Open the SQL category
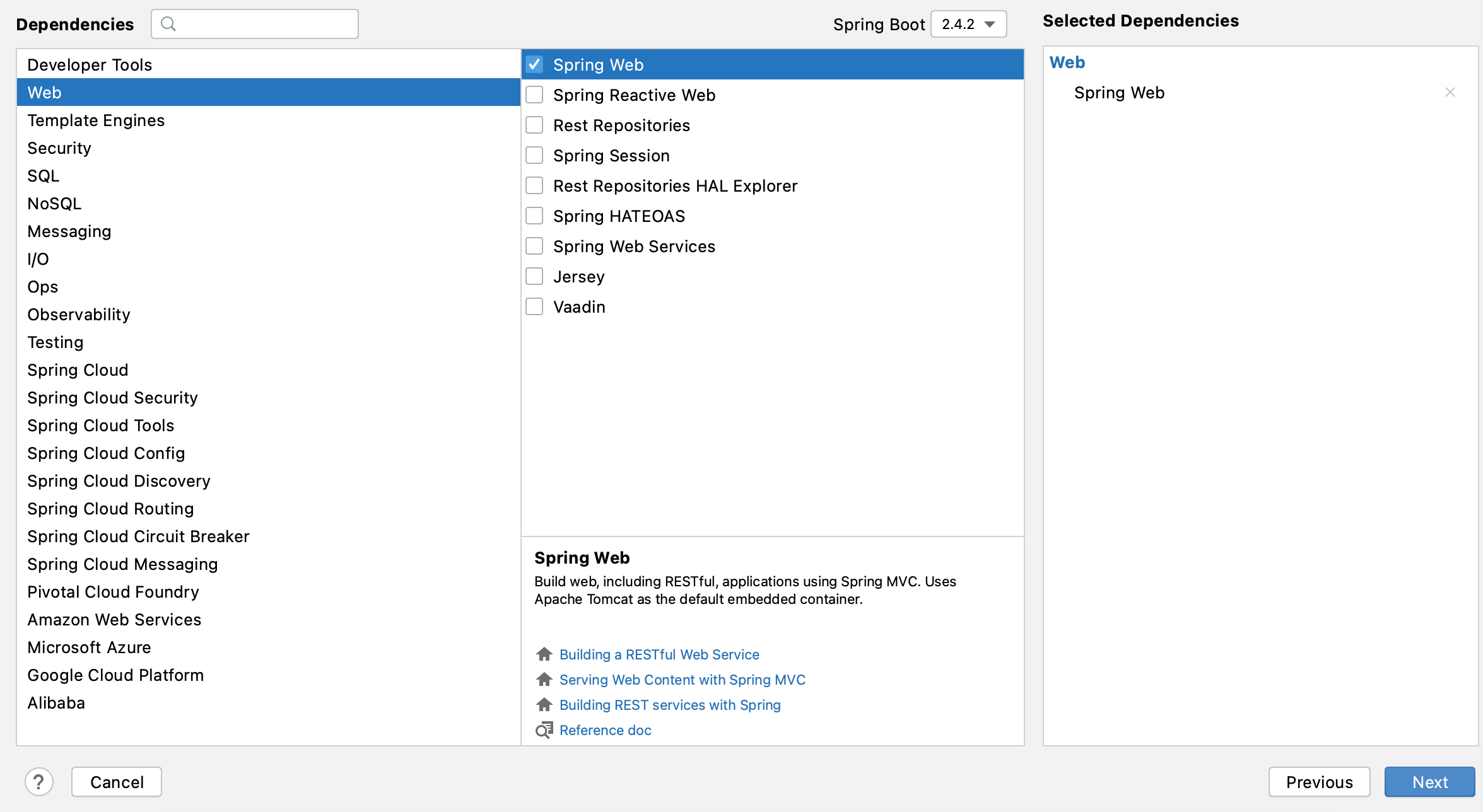 pyautogui.click(x=269, y=175)
